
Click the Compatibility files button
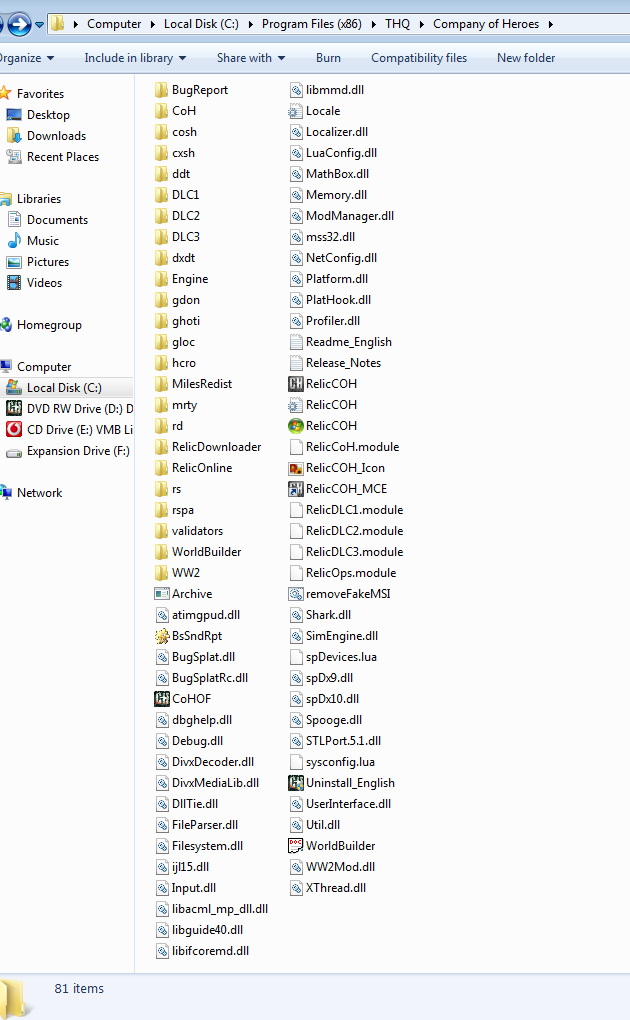coord(419,58)
